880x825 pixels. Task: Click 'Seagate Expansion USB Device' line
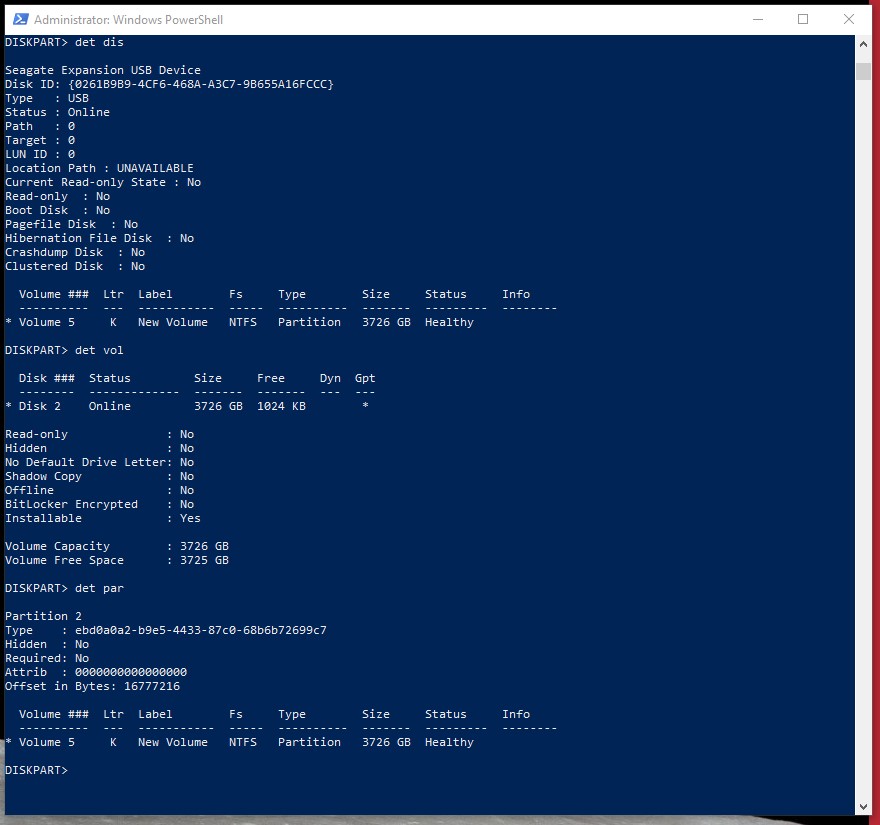click(103, 70)
